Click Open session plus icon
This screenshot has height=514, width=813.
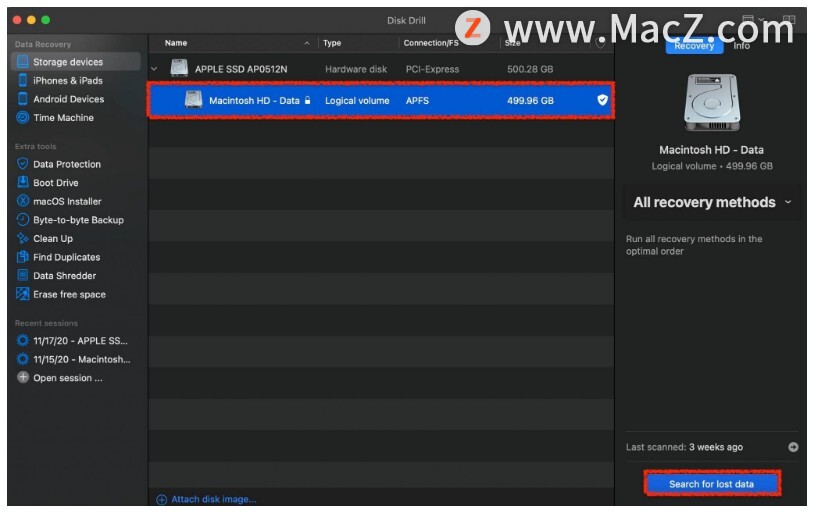(23, 377)
